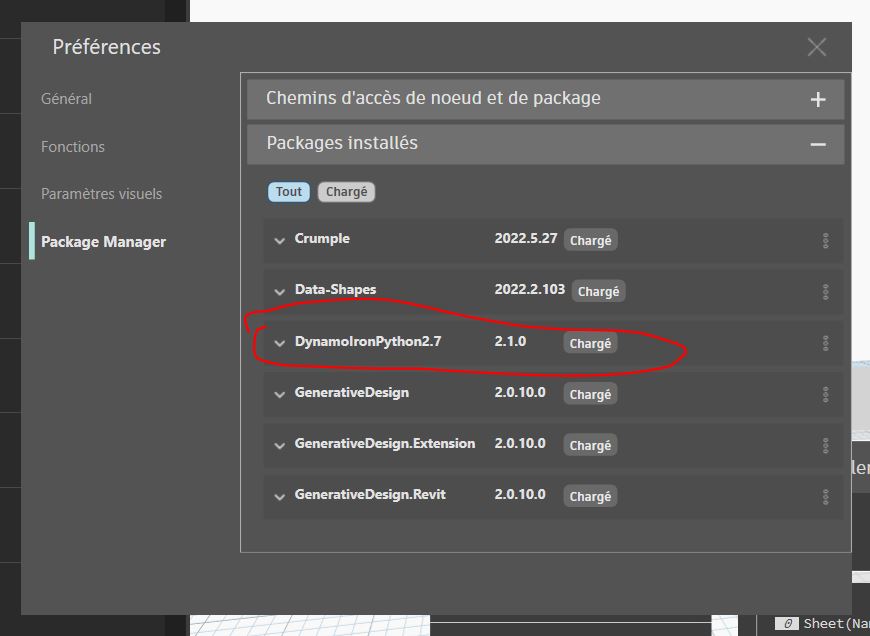This screenshot has width=870, height=636.
Task: Click Chargé badge of GenerativeDesign.Extension row
Action: click(x=590, y=445)
